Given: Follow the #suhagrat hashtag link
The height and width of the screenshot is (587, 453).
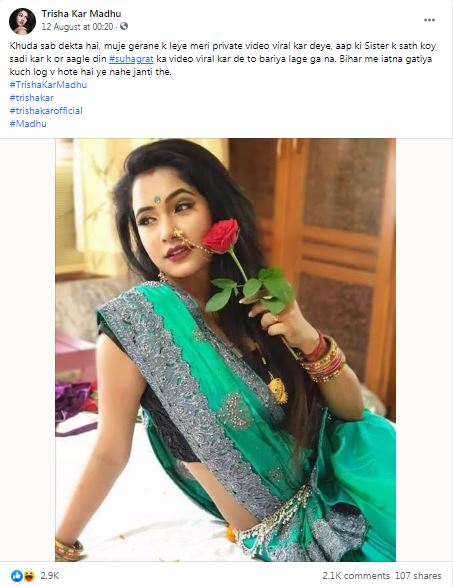Looking at the screenshot, I should coord(131,59).
